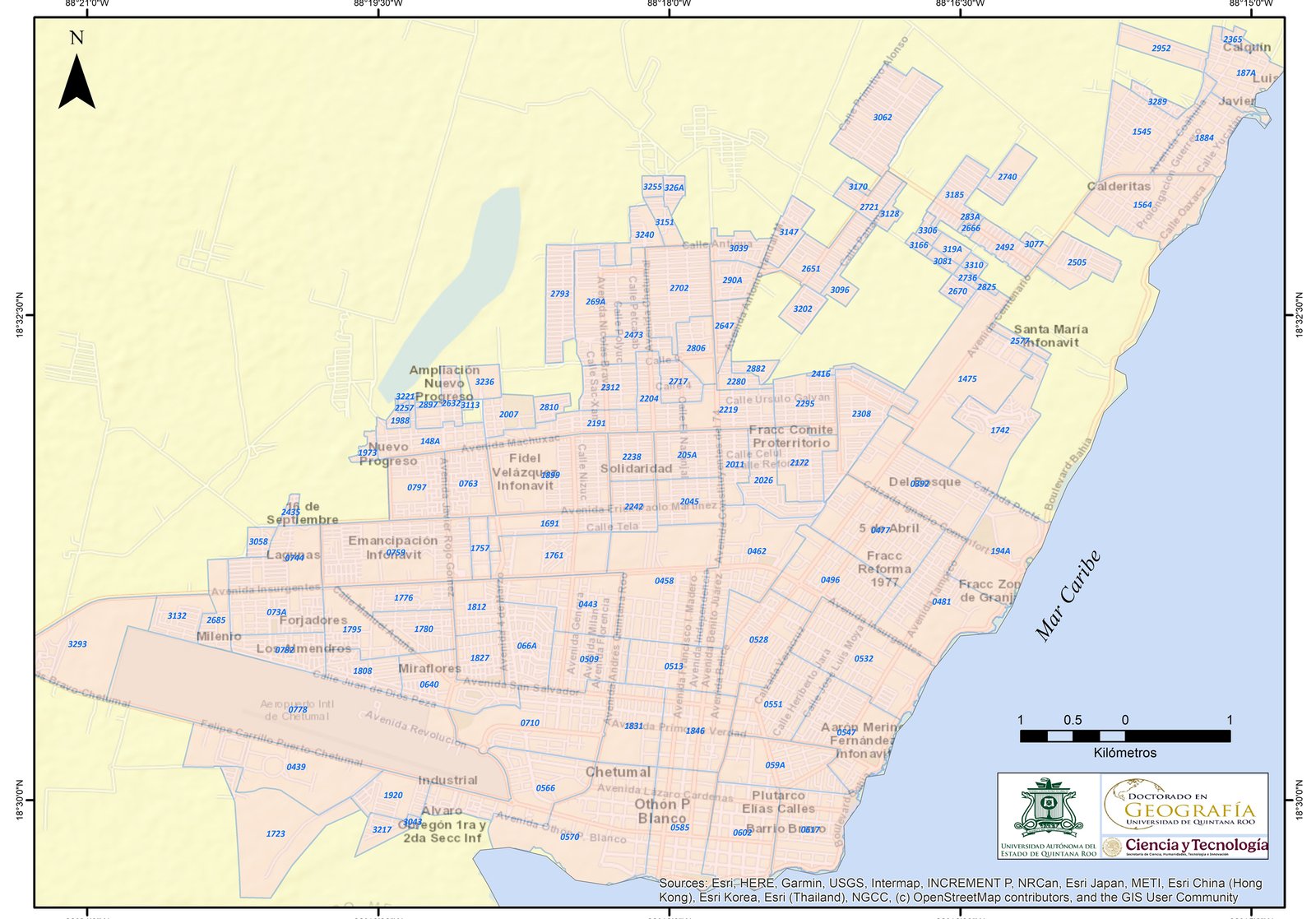Select the zone labeled 0496

pyautogui.click(x=831, y=580)
